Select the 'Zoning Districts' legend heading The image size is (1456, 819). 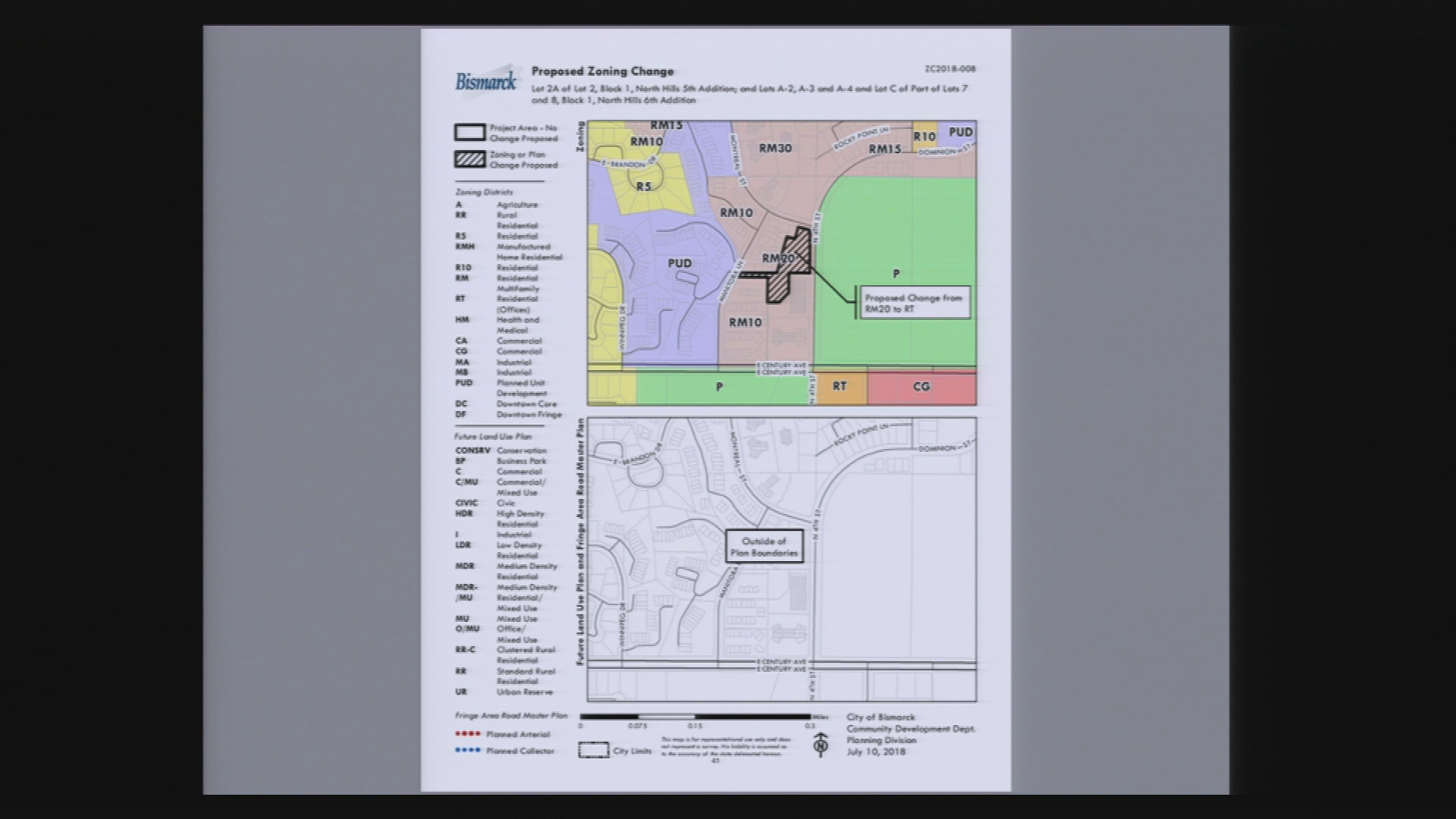click(484, 193)
